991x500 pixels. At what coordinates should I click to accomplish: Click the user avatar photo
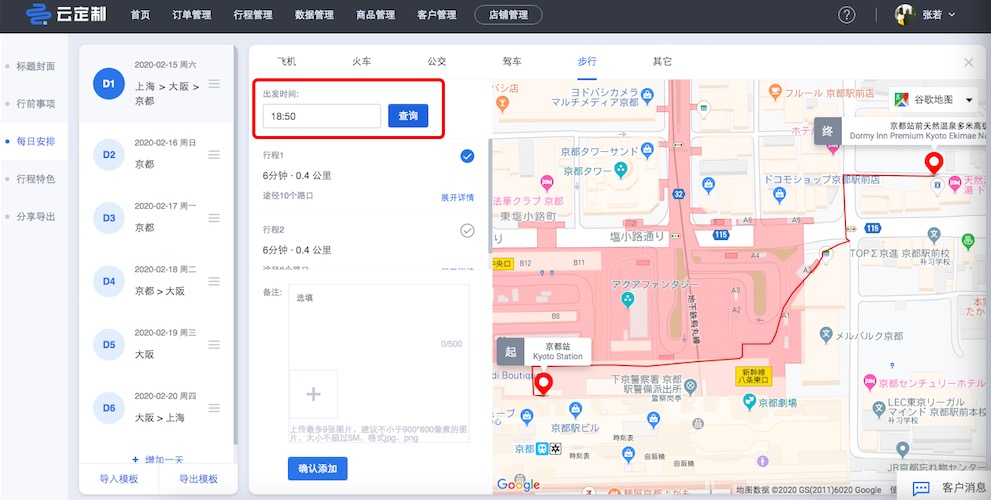905,15
